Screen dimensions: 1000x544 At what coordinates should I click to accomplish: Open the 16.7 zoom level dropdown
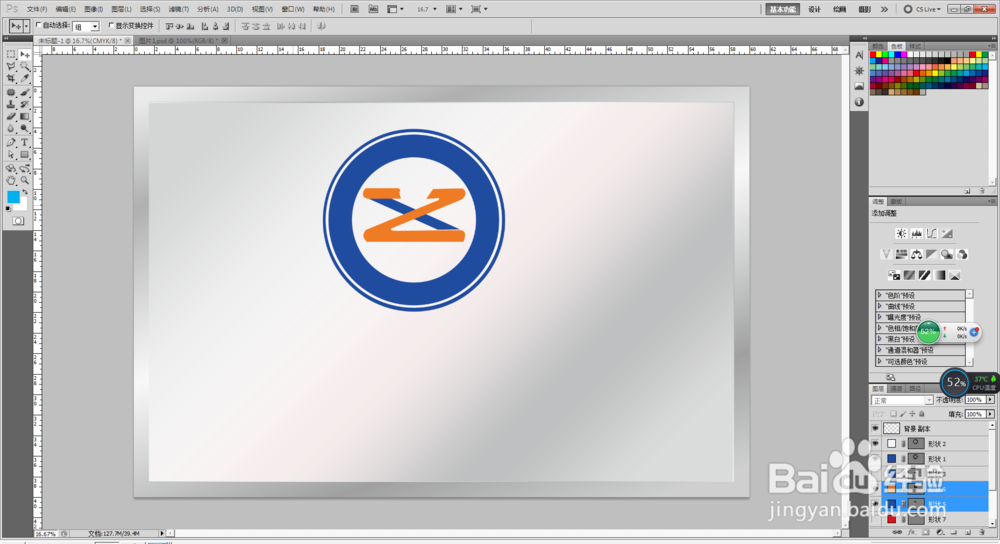(x=435, y=9)
